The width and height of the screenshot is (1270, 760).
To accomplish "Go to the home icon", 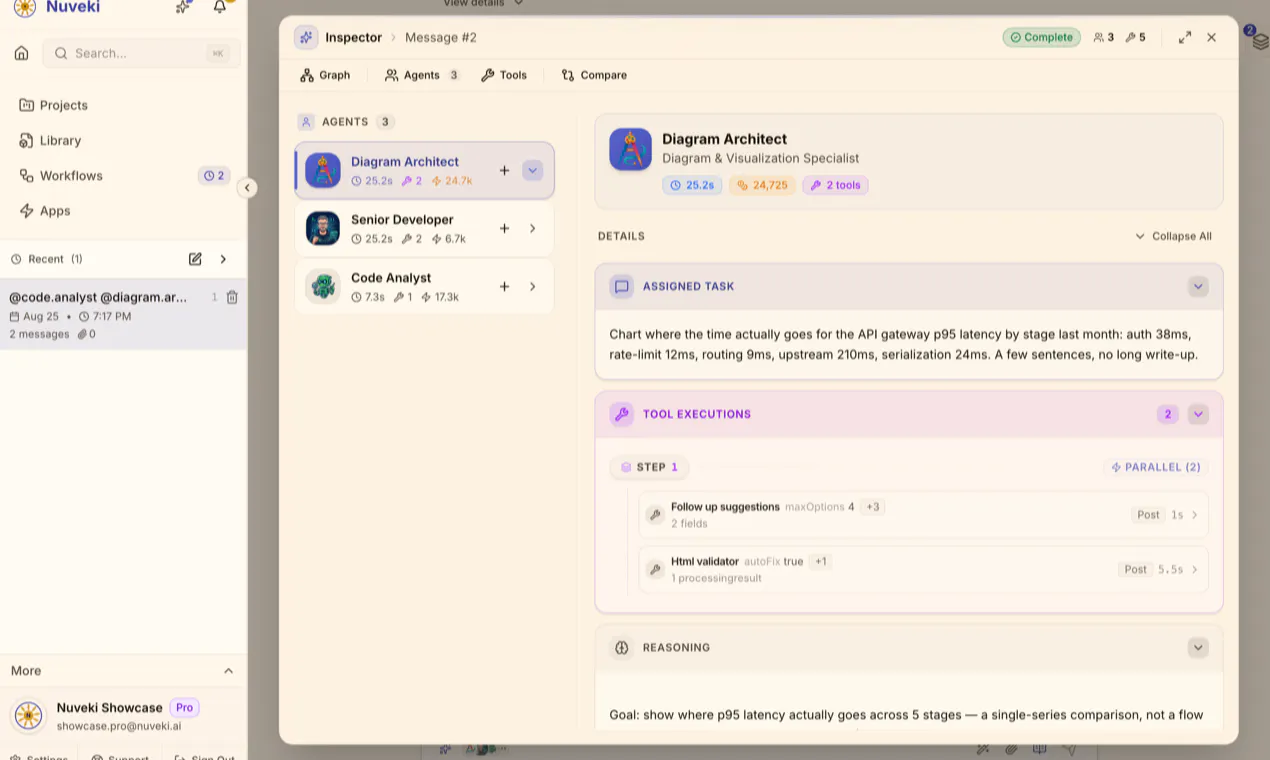I will point(21,53).
